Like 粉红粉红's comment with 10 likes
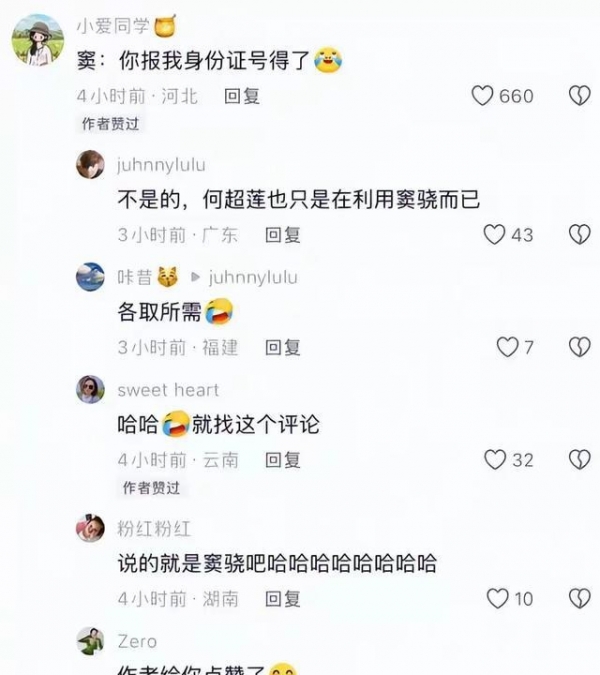This screenshot has width=600, height=675. pos(497,599)
